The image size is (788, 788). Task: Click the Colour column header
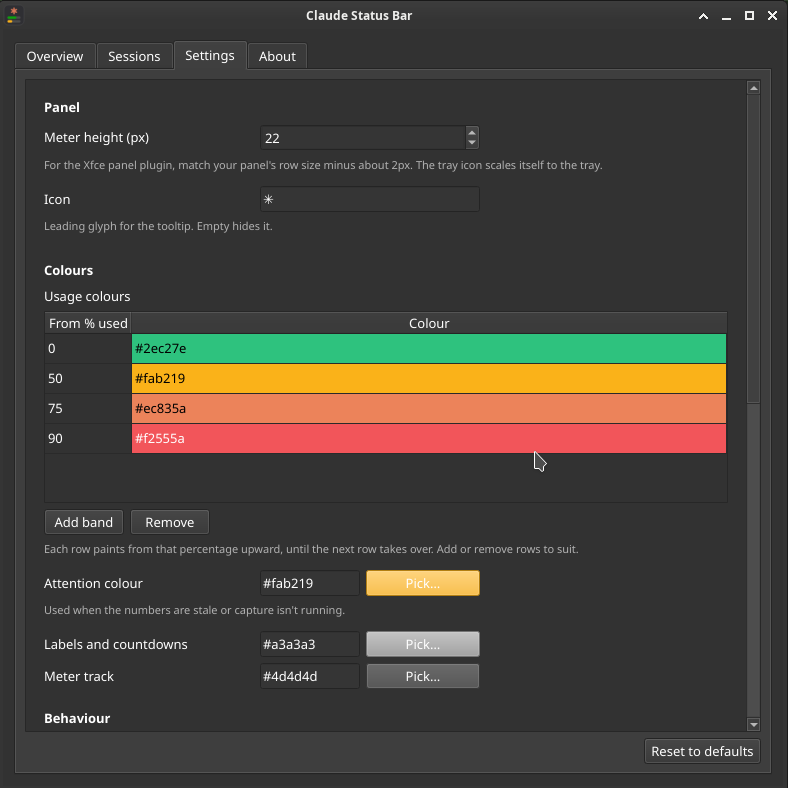pyautogui.click(x=429, y=323)
